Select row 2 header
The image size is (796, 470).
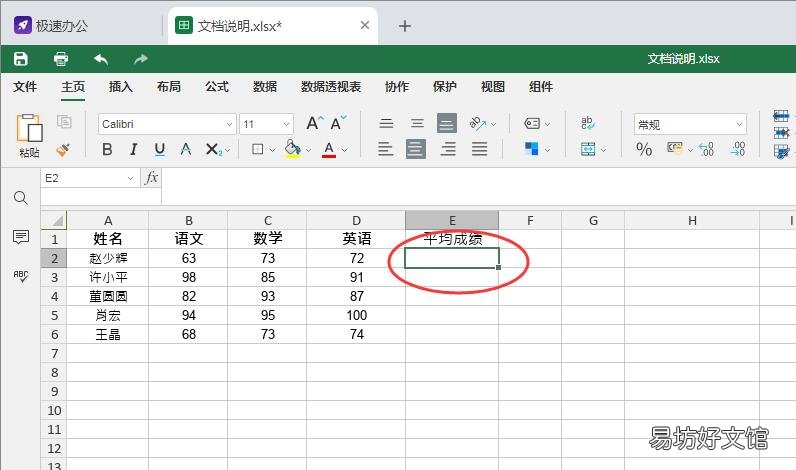coord(54,258)
